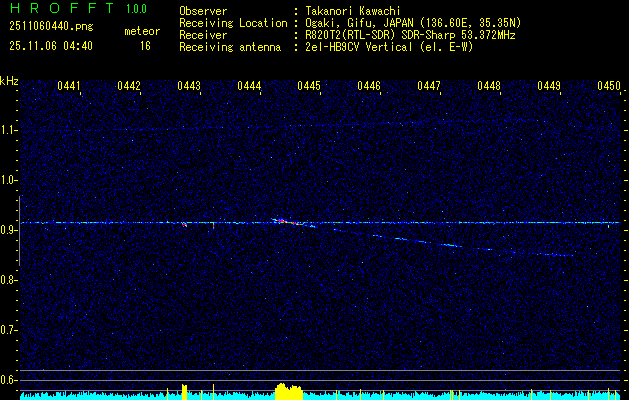
Task: Select the 0447 time marker
Action: click(429, 86)
